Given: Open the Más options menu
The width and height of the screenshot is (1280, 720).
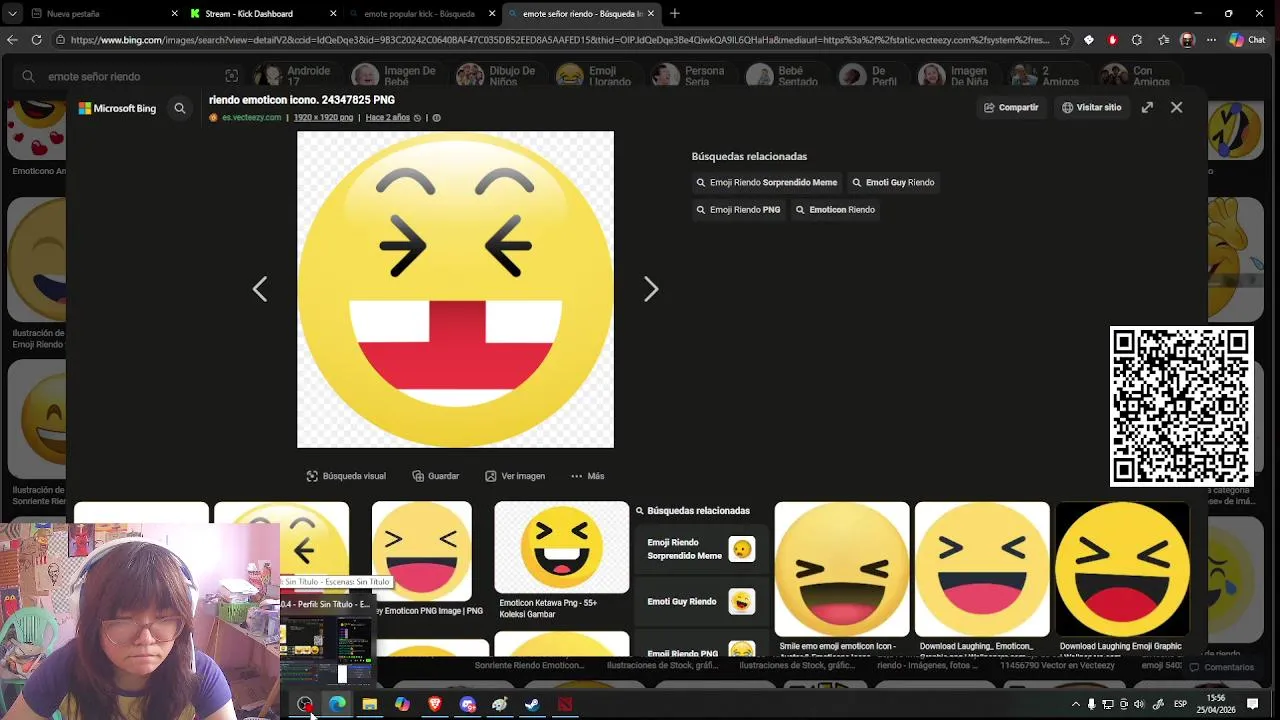Looking at the screenshot, I should (x=587, y=476).
